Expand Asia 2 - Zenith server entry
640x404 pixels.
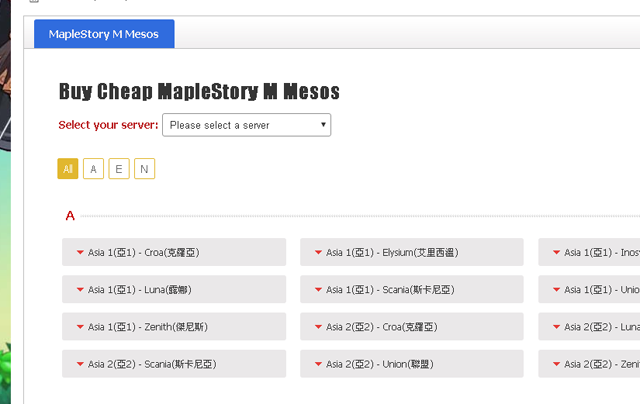(x=589, y=364)
